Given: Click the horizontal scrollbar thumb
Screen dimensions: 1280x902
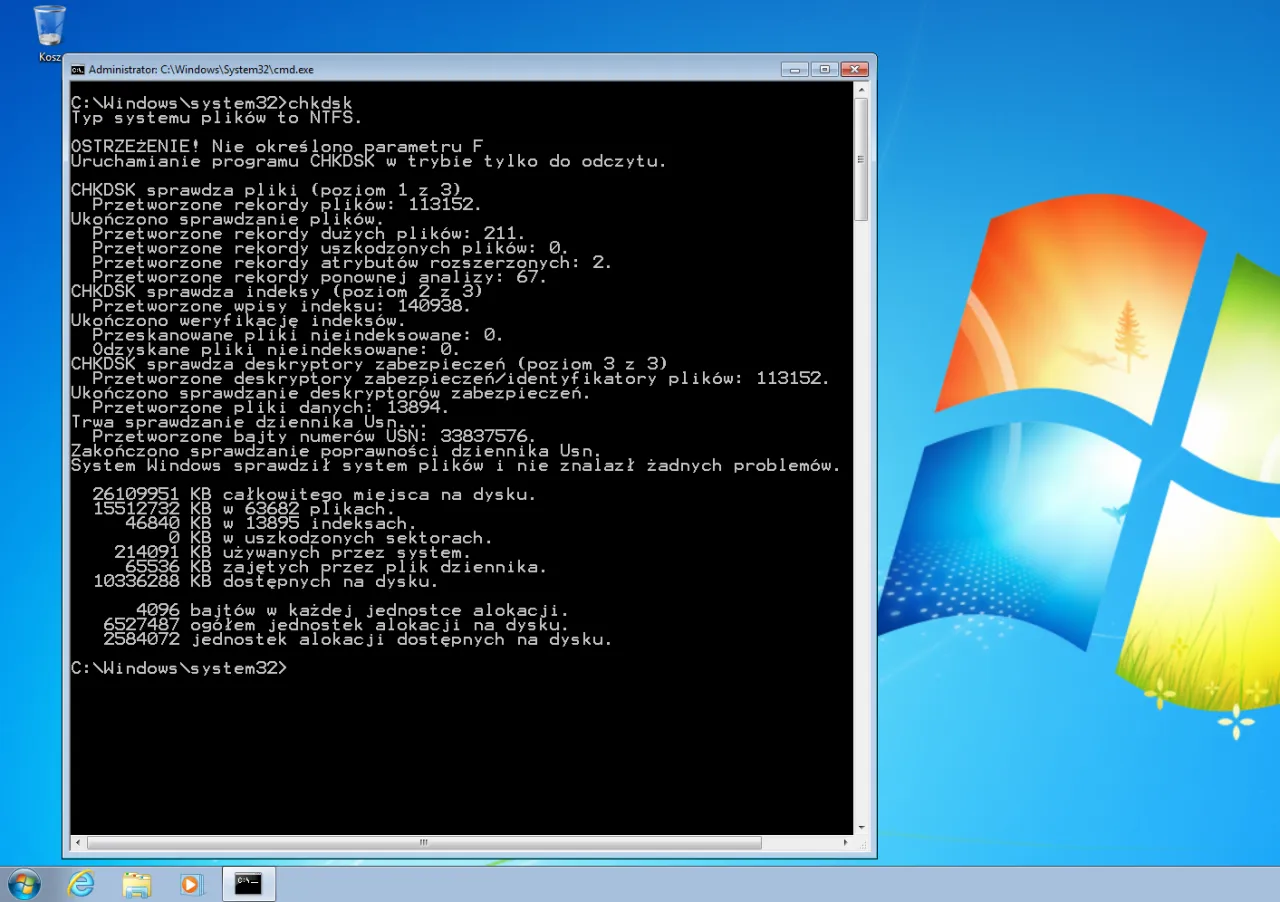Looking at the screenshot, I should pos(423,843).
